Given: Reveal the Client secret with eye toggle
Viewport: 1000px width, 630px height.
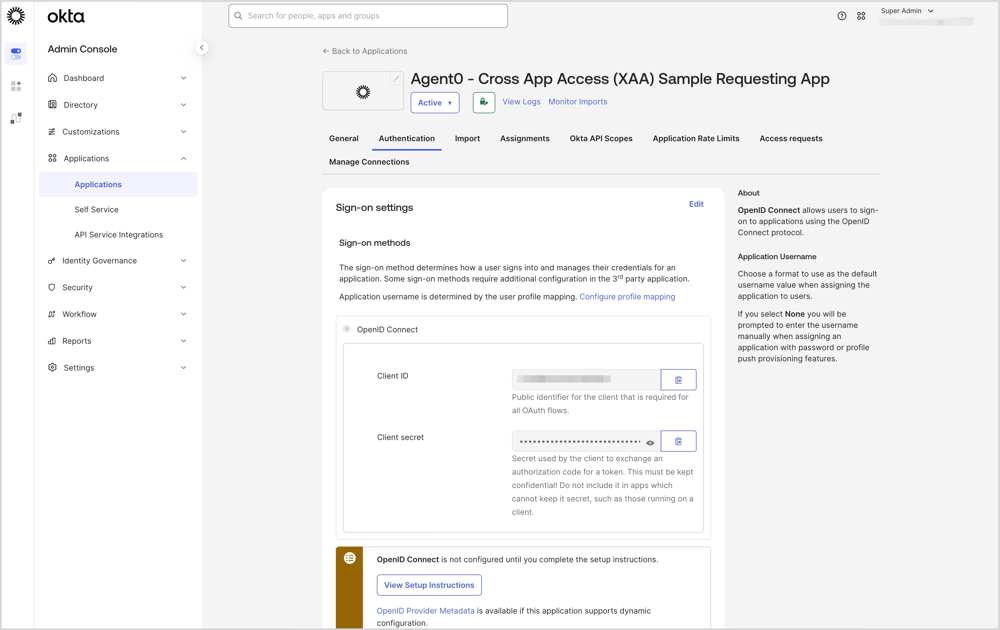Looking at the screenshot, I should tap(648, 441).
